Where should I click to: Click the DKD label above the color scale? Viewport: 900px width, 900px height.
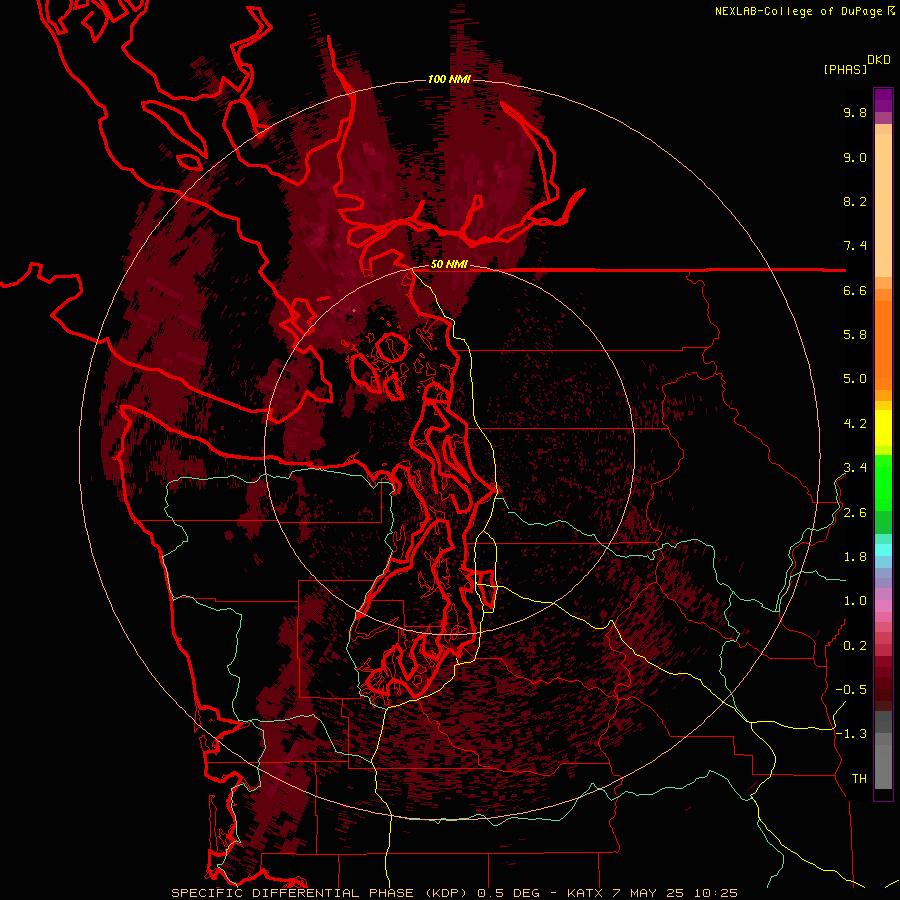coord(879,59)
